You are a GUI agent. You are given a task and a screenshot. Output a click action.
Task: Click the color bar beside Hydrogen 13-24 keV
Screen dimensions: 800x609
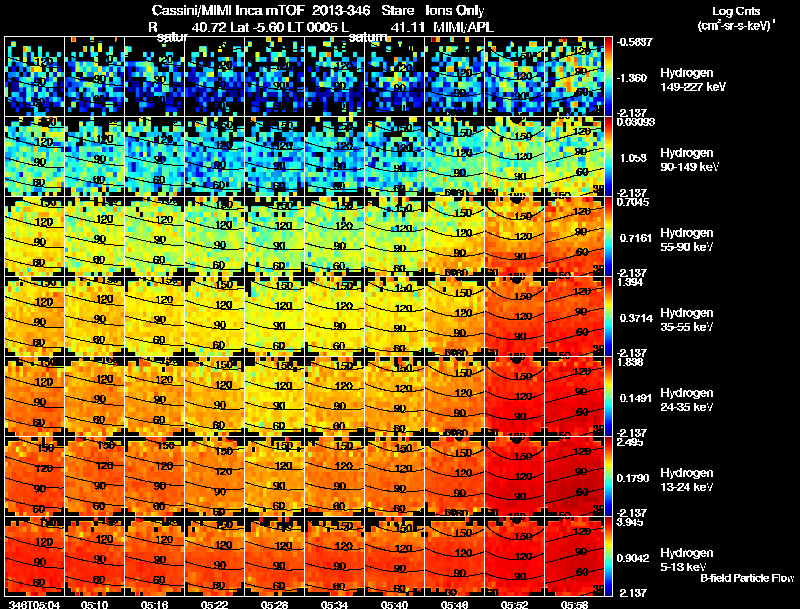coord(608,477)
